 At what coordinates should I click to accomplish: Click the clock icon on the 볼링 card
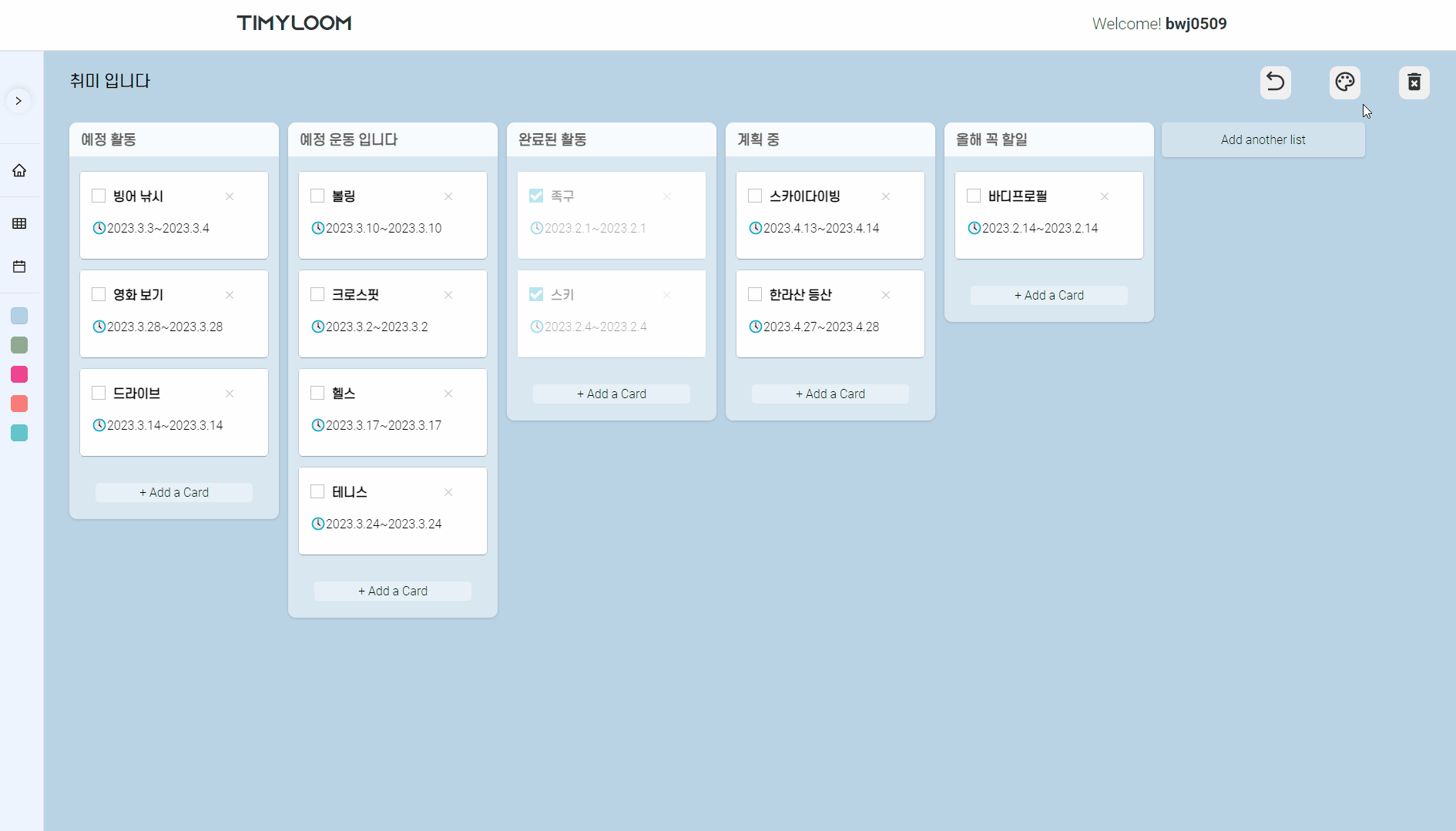point(318,227)
